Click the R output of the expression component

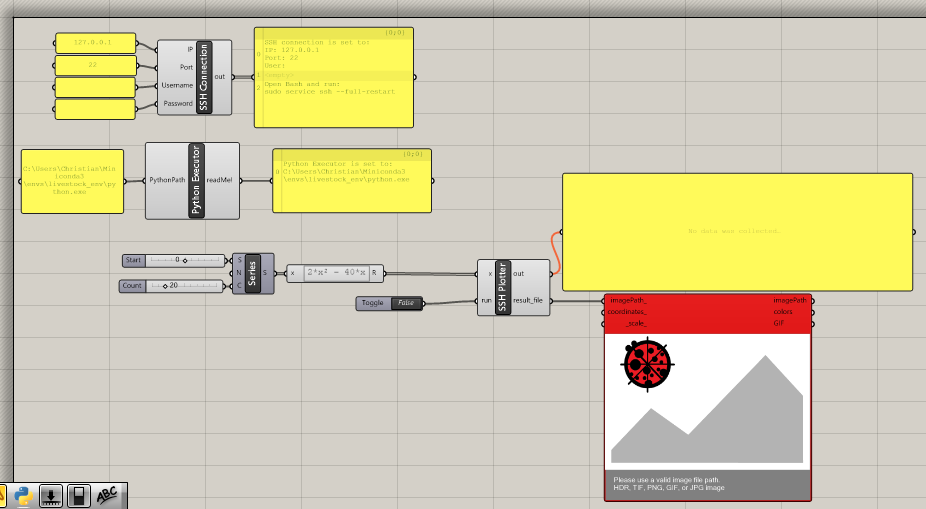pos(374,273)
